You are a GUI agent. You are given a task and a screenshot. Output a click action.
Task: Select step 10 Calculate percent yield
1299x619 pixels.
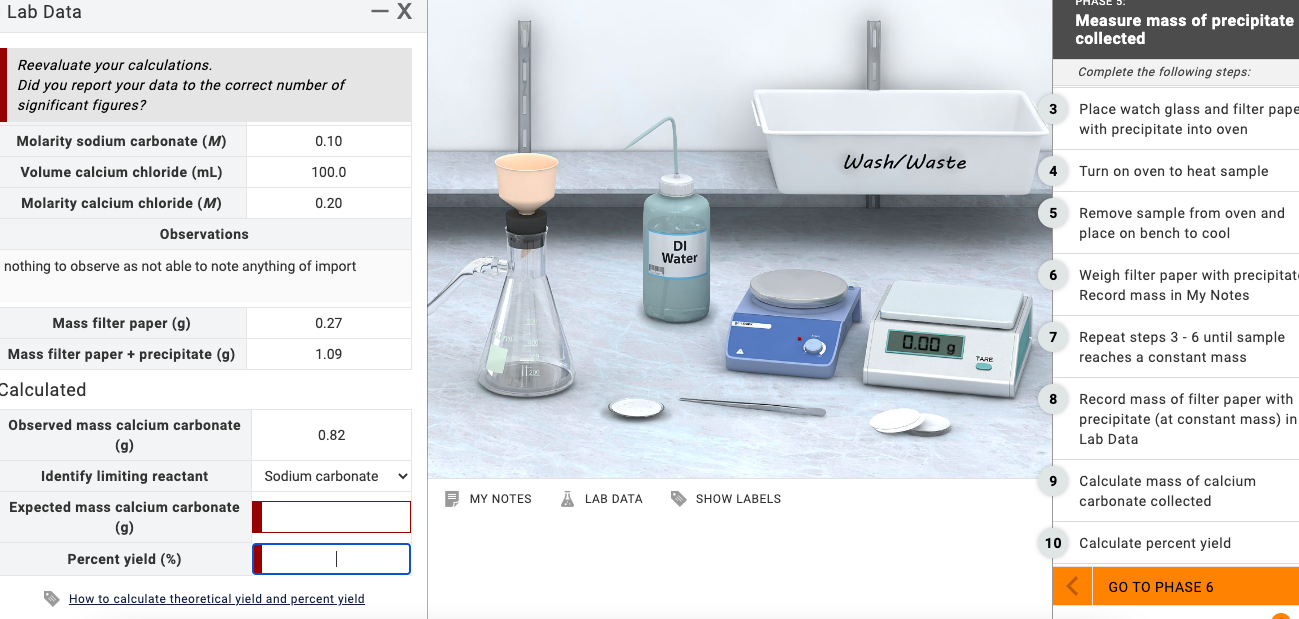pos(1176,543)
